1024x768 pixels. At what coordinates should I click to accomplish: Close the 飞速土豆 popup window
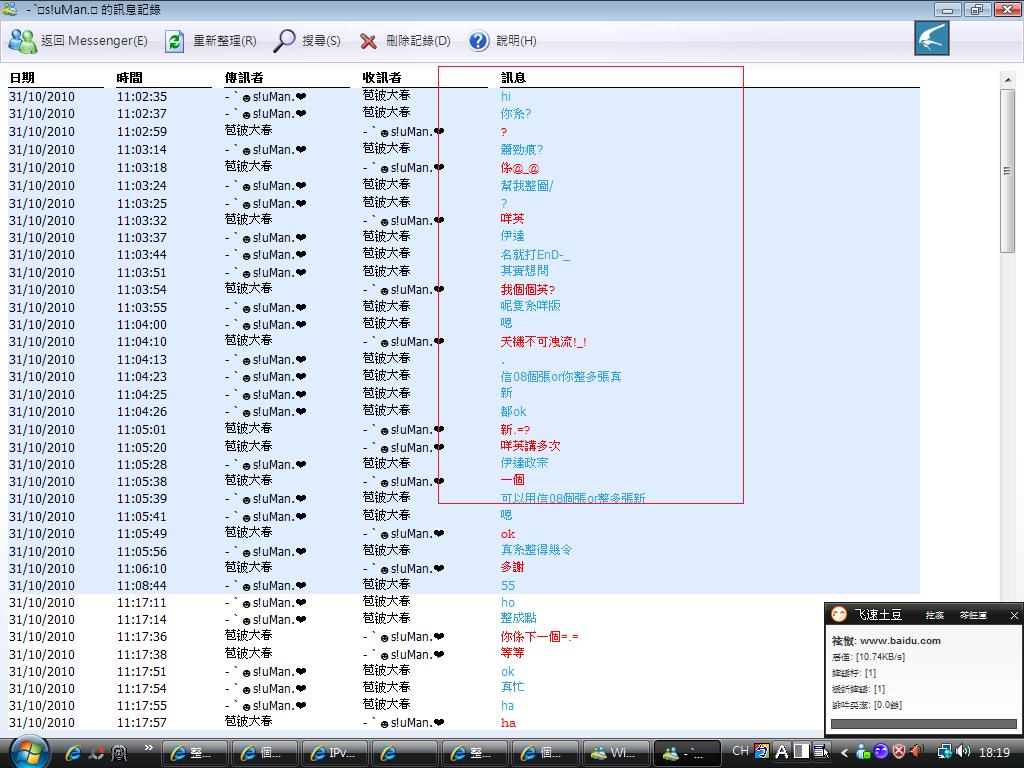[x=1013, y=615]
